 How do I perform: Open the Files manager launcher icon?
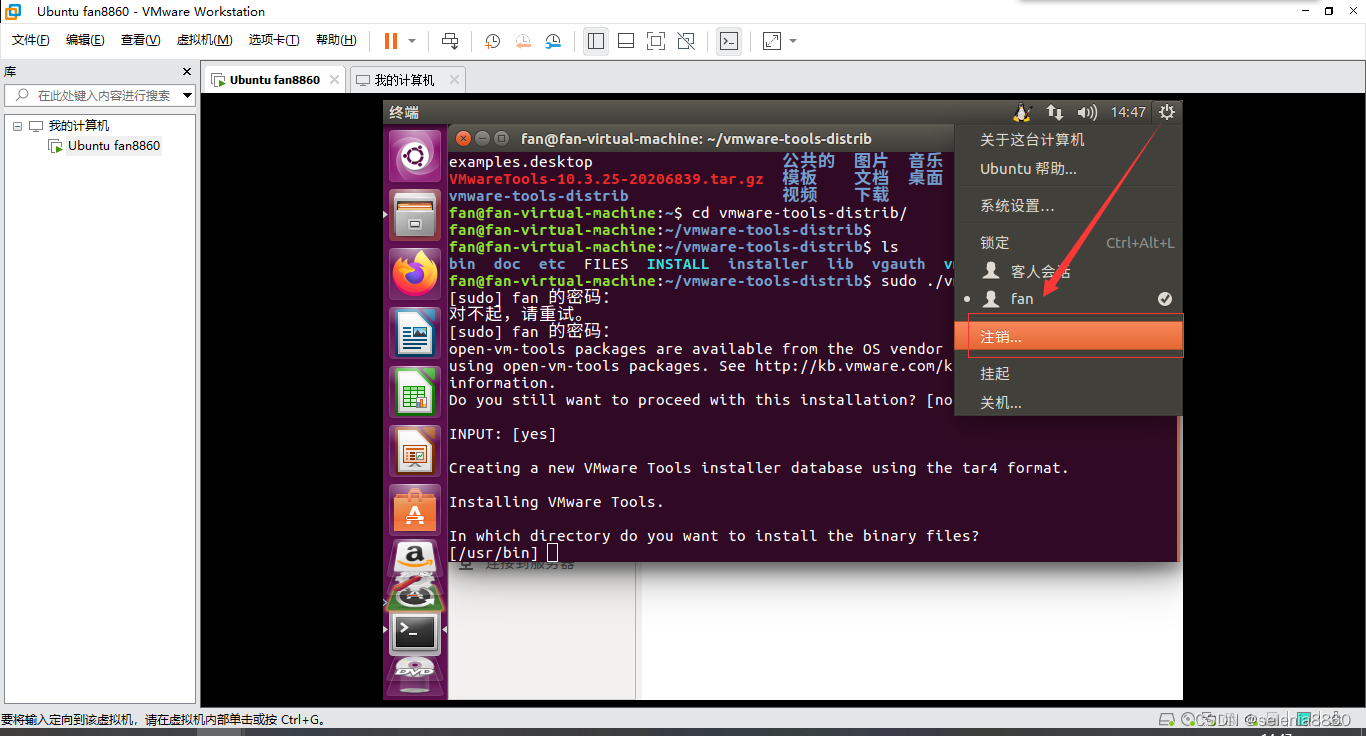(415, 215)
